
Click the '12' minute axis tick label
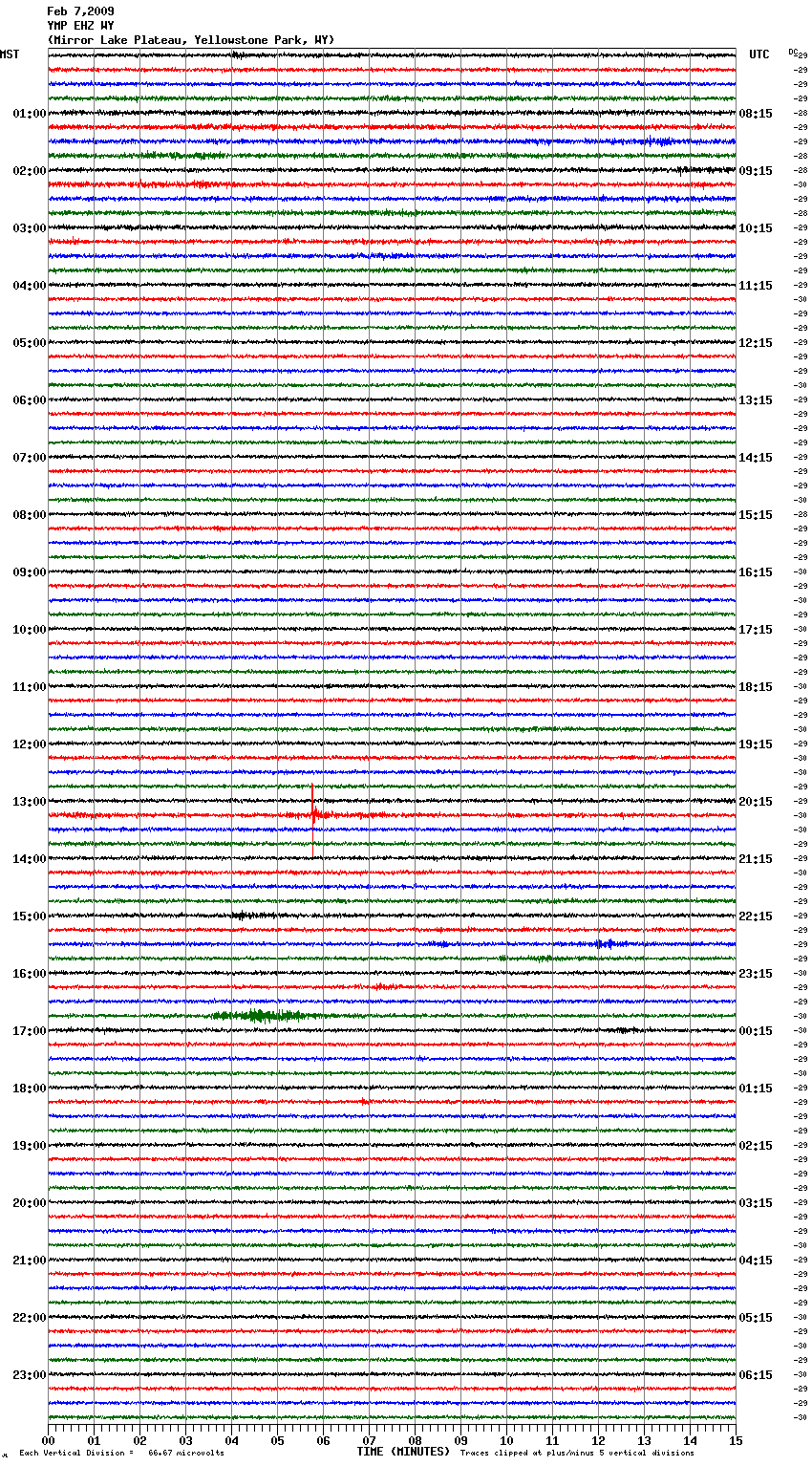point(598,1440)
